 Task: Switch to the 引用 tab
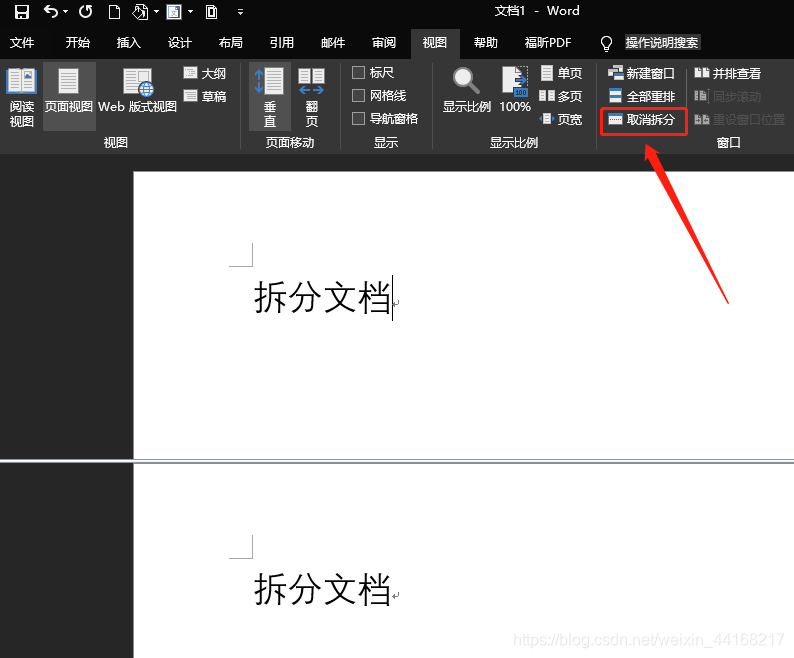click(x=282, y=43)
